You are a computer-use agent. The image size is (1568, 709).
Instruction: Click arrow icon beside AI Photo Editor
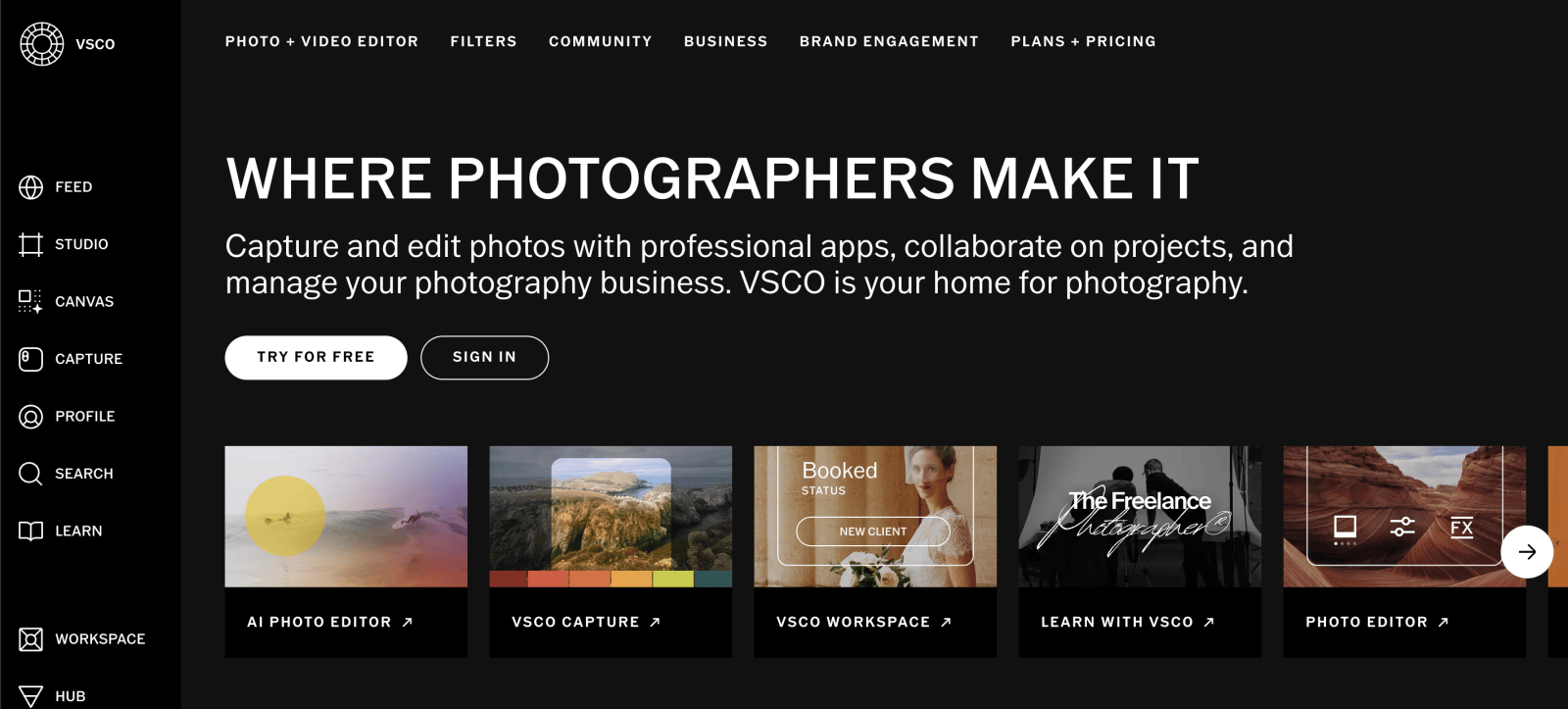[408, 622]
